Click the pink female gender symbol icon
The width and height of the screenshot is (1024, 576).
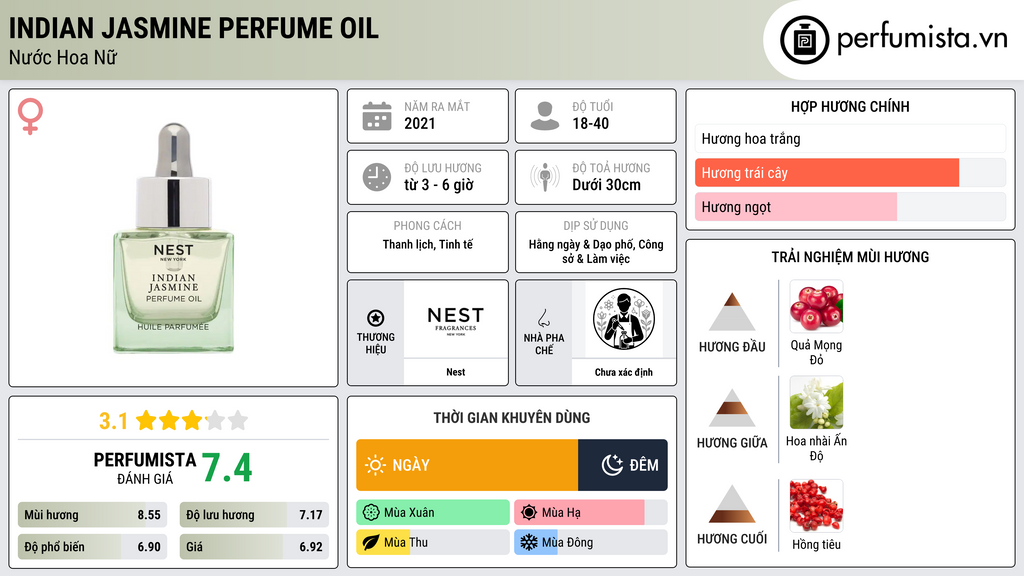click(x=30, y=116)
